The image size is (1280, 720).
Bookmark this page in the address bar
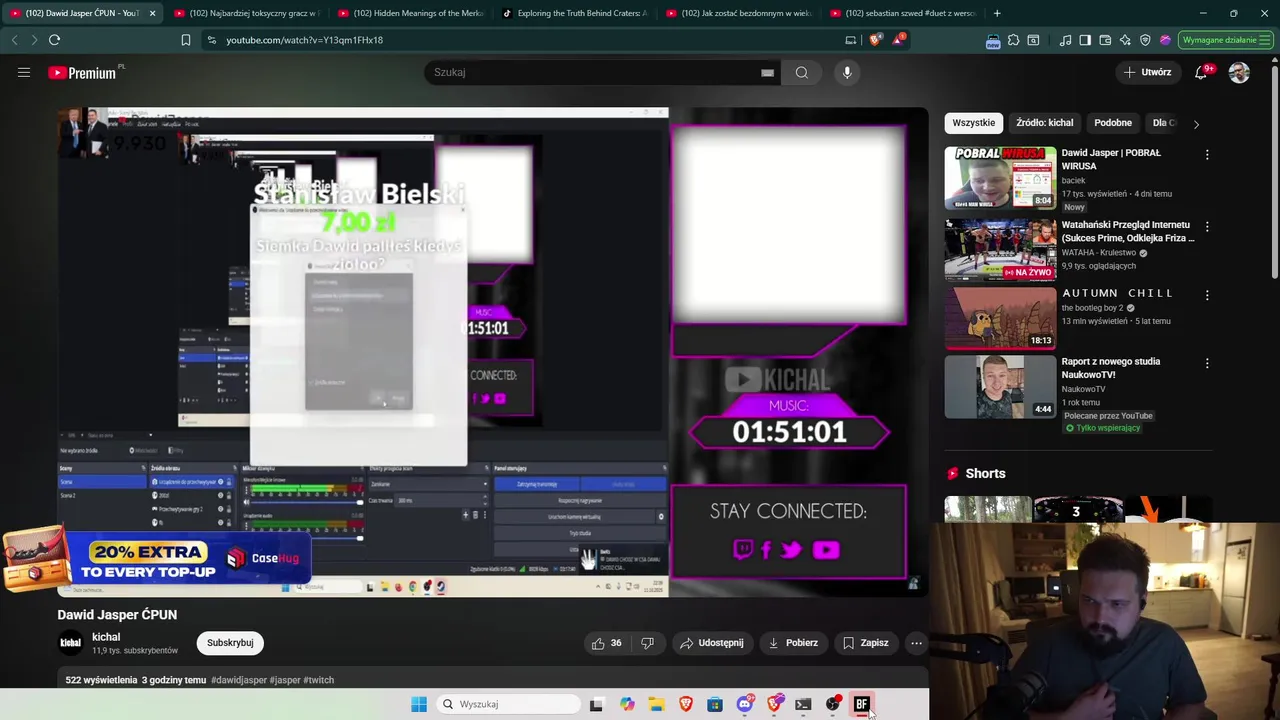185,40
